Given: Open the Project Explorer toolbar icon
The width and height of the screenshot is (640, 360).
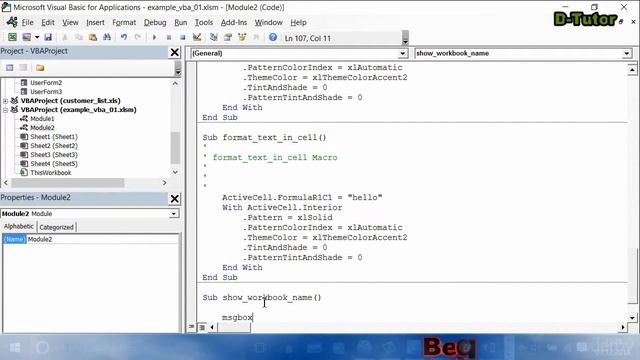Looking at the screenshot, I should pos(213,38).
